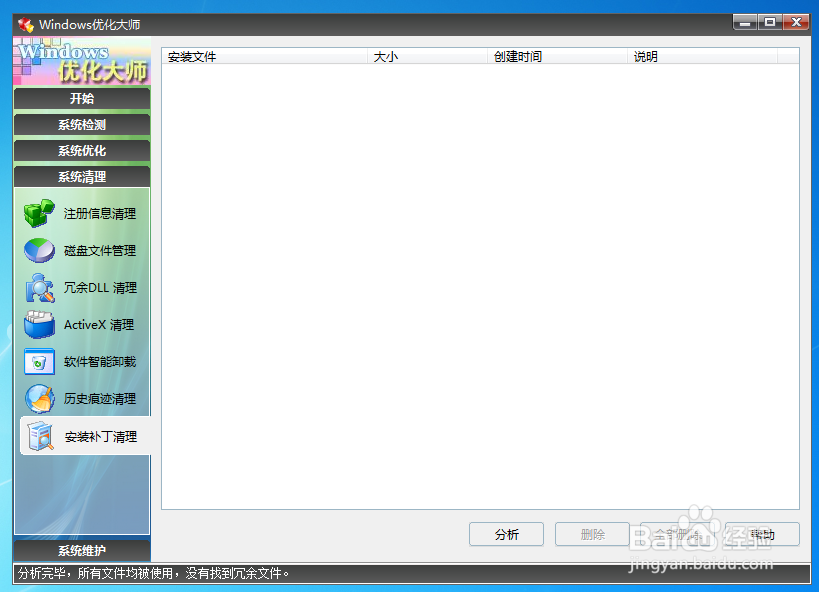Open the 开始 section
This screenshot has width=819, height=592.
(82, 99)
